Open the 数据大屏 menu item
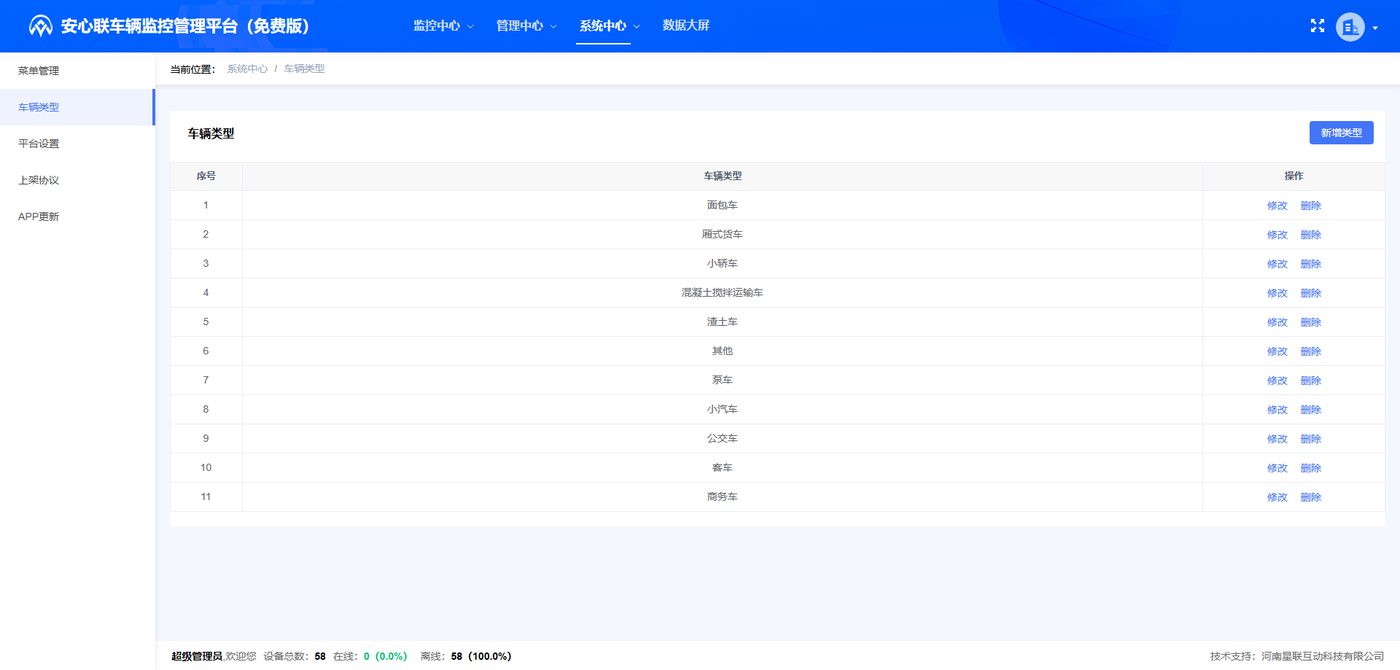 686,26
